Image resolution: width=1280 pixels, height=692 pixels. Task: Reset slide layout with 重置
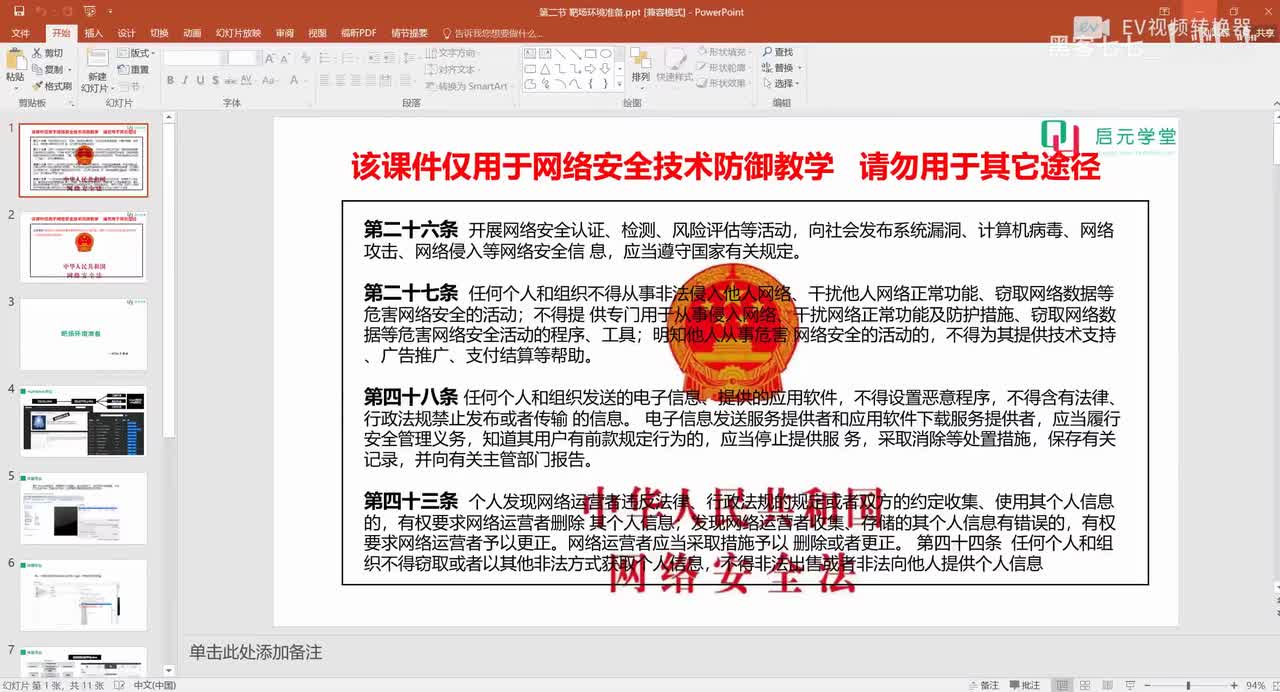[x=133, y=70]
